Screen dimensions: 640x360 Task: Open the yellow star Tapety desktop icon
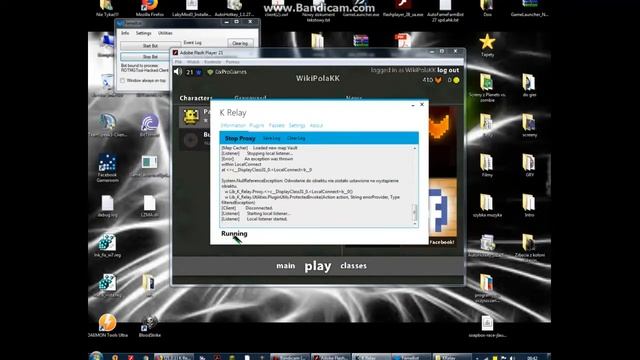coord(487,45)
